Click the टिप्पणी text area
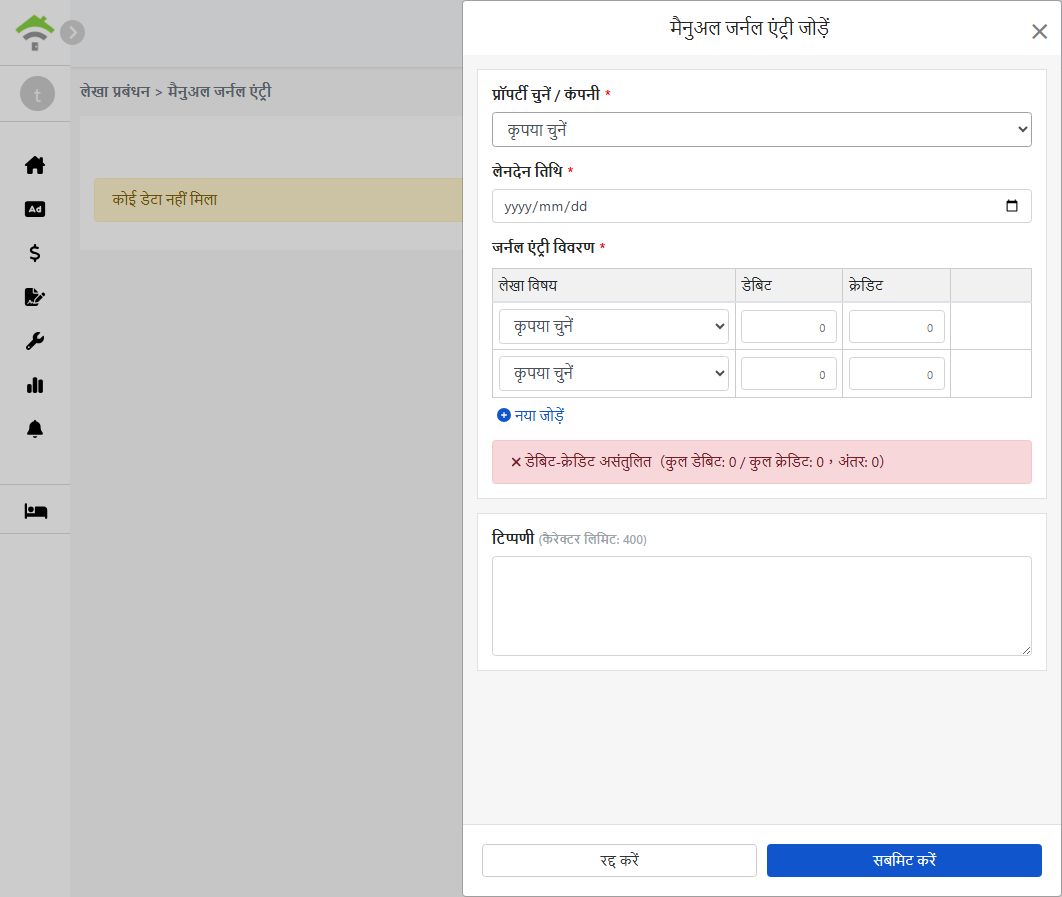 coord(761,606)
